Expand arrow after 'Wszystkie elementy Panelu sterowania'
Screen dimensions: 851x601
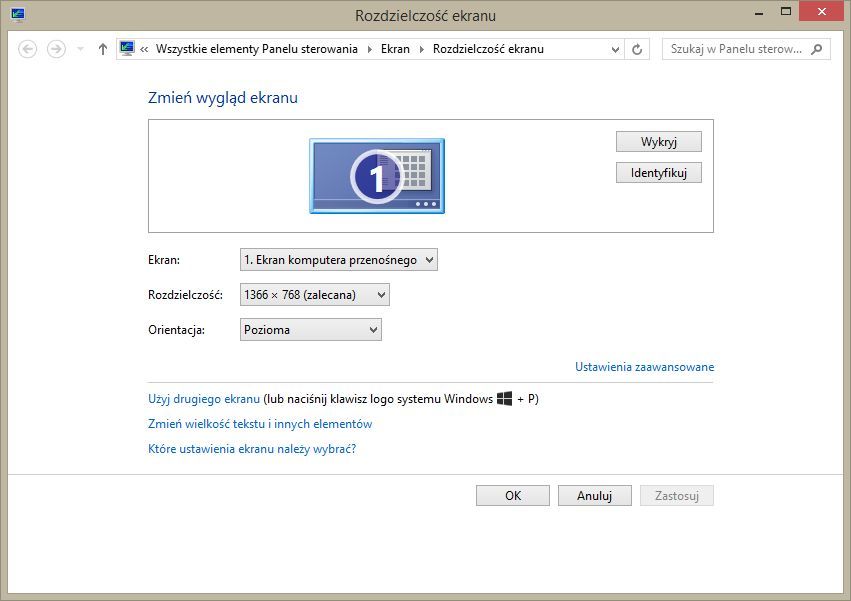point(369,49)
